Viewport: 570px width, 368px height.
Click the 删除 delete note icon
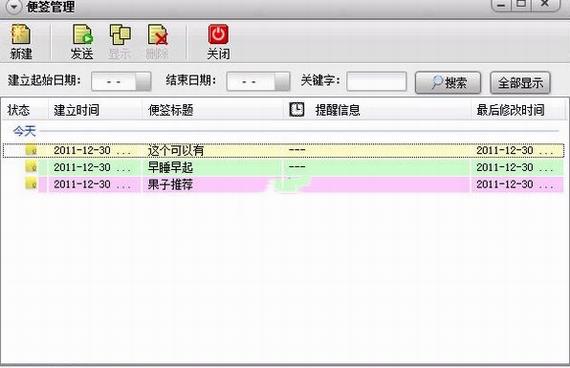(x=158, y=35)
